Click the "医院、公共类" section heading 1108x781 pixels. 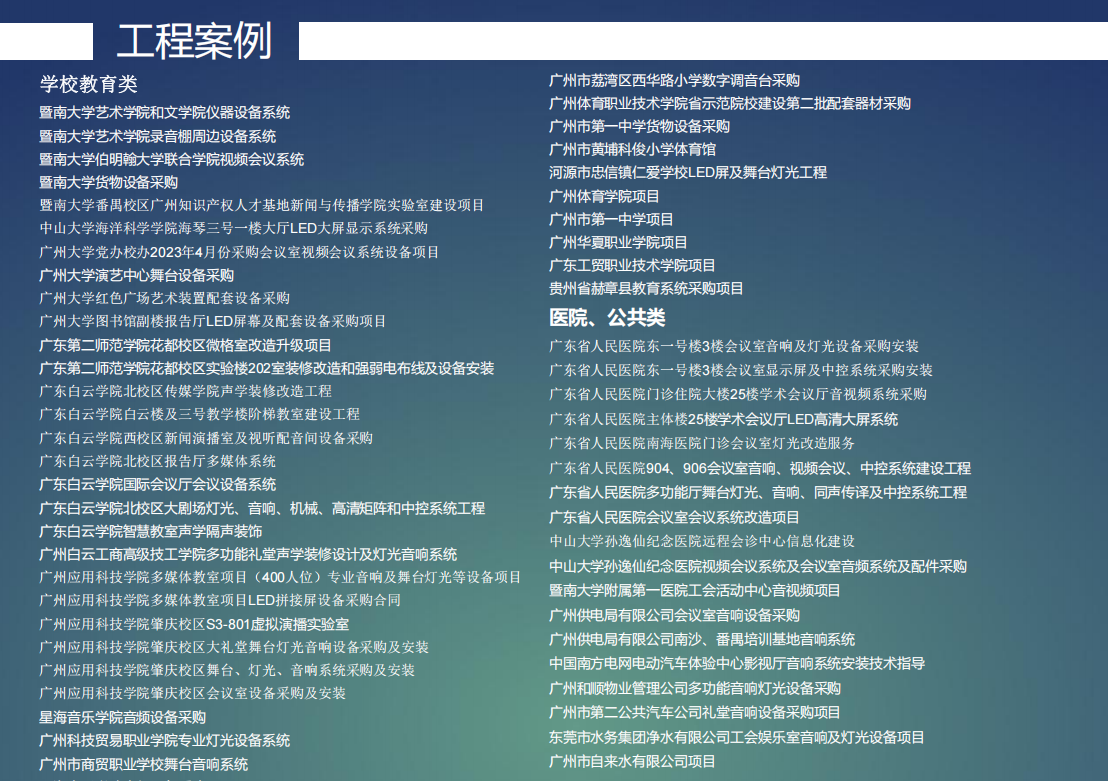[607, 318]
